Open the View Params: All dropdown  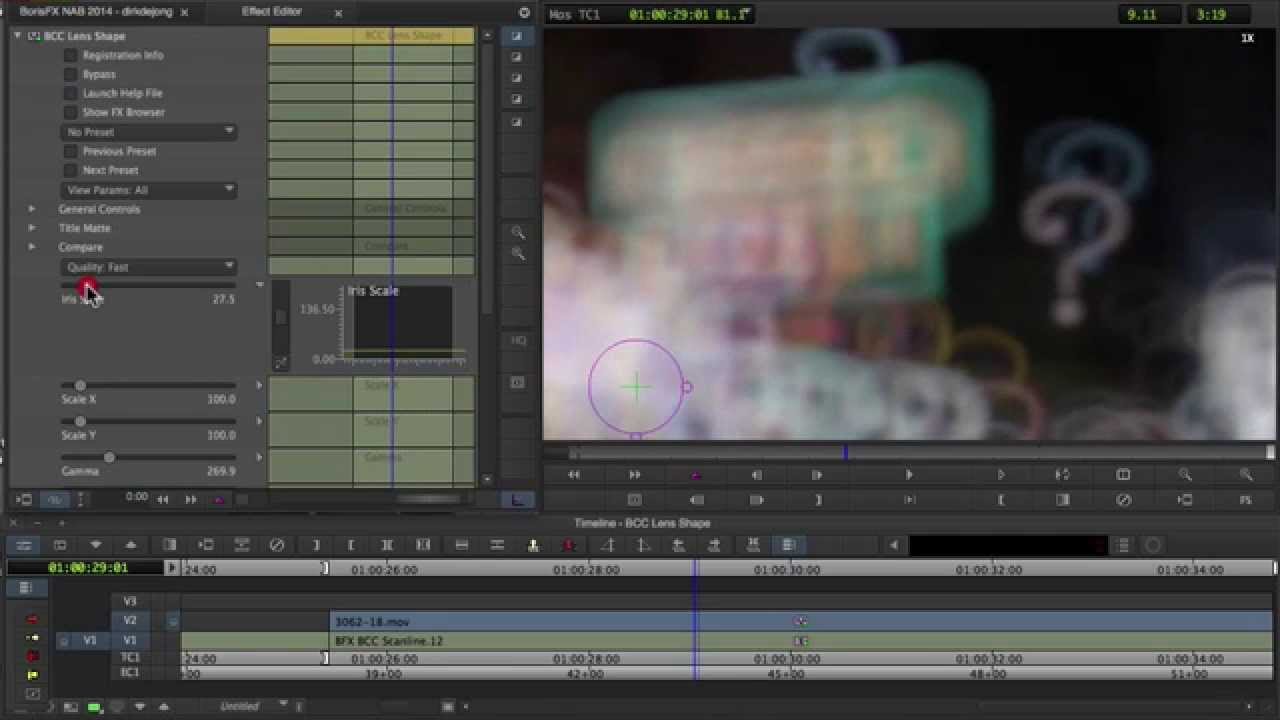click(148, 189)
